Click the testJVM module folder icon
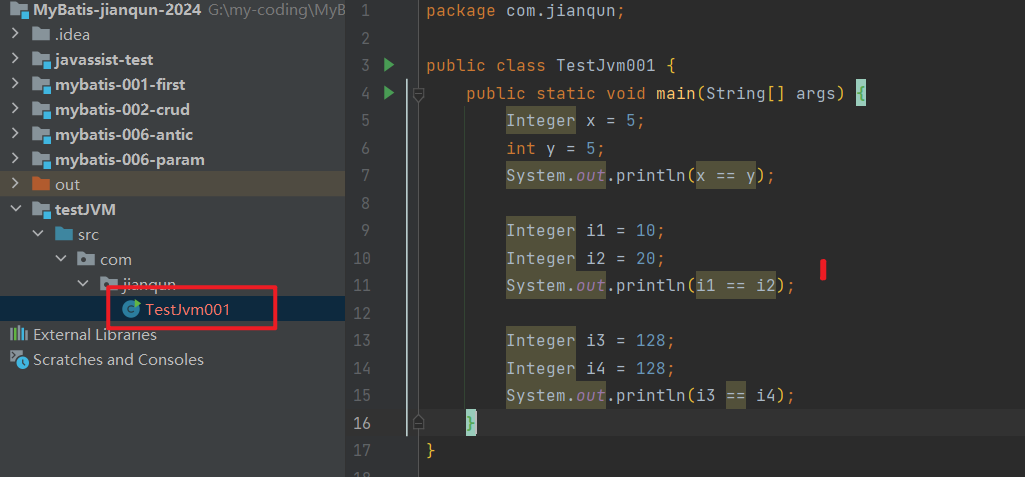Image resolution: width=1025 pixels, height=477 pixels. click(41, 210)
